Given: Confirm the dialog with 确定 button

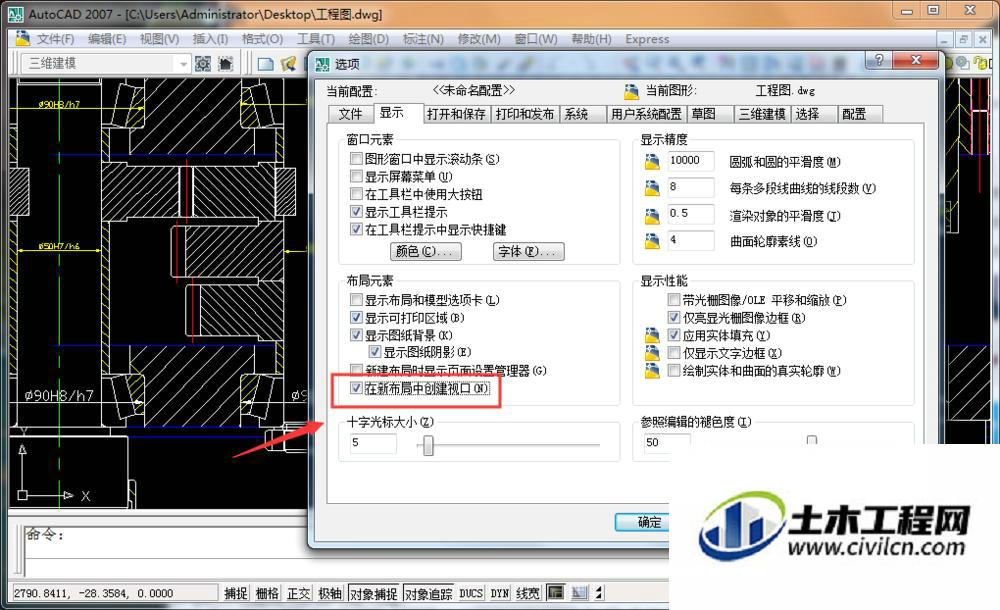Looking at the screenshot, I should pyautogui.click(x=642, y=522).
